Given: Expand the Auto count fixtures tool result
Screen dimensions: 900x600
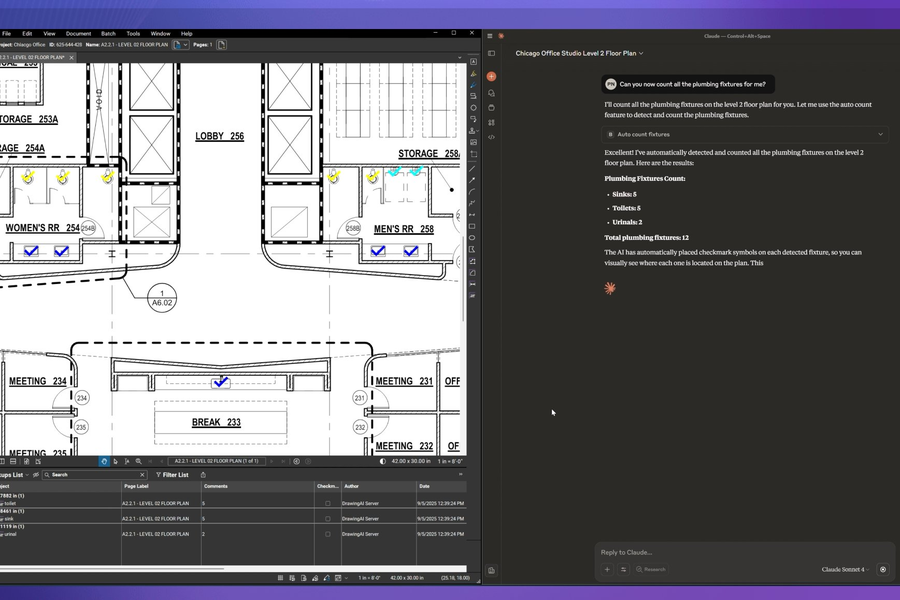Looking at the screenshot, I should click(745, 134).
